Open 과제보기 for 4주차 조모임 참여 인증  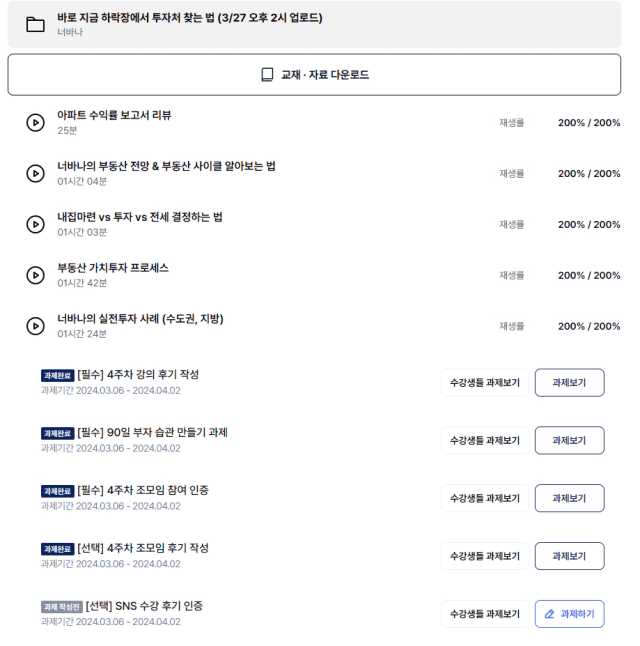click(570, 498)
